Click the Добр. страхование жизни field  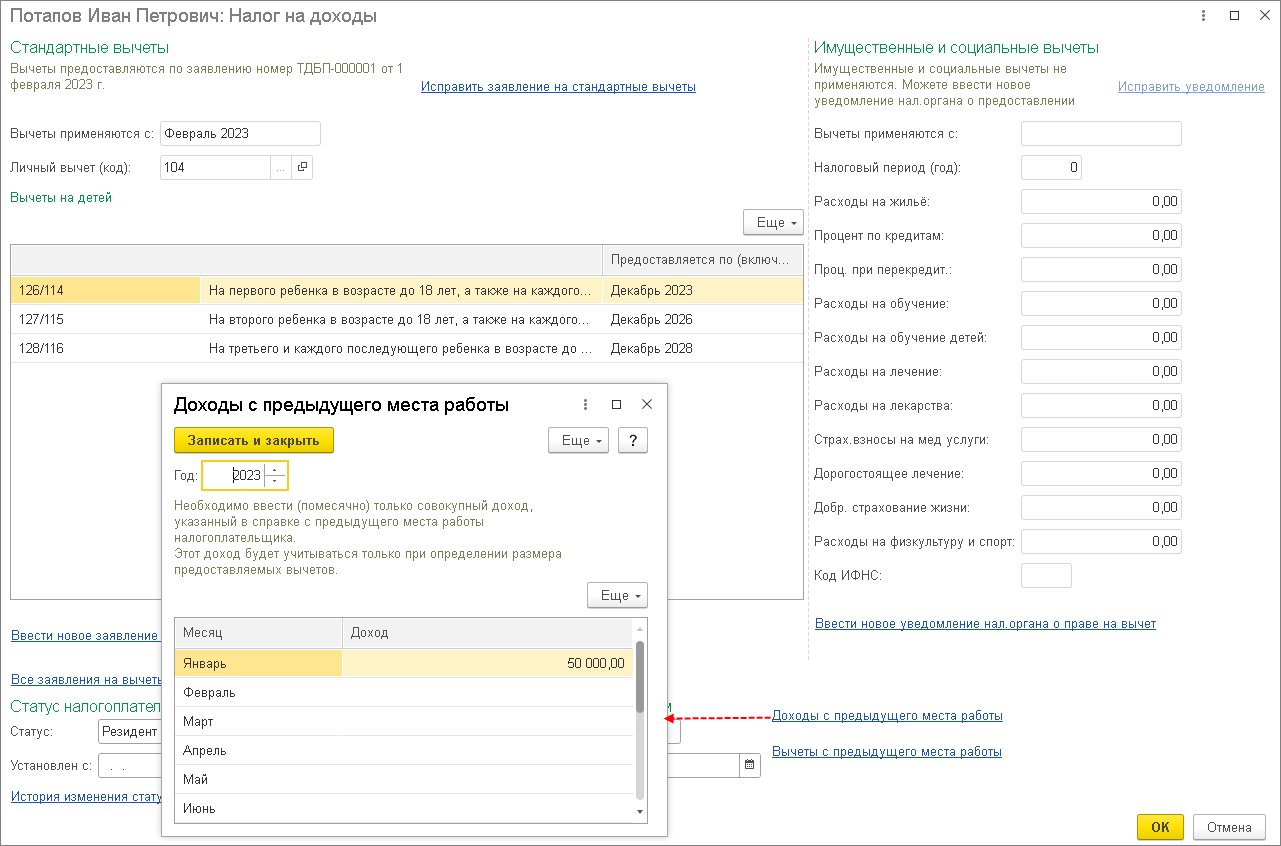tap(1101, 507)
